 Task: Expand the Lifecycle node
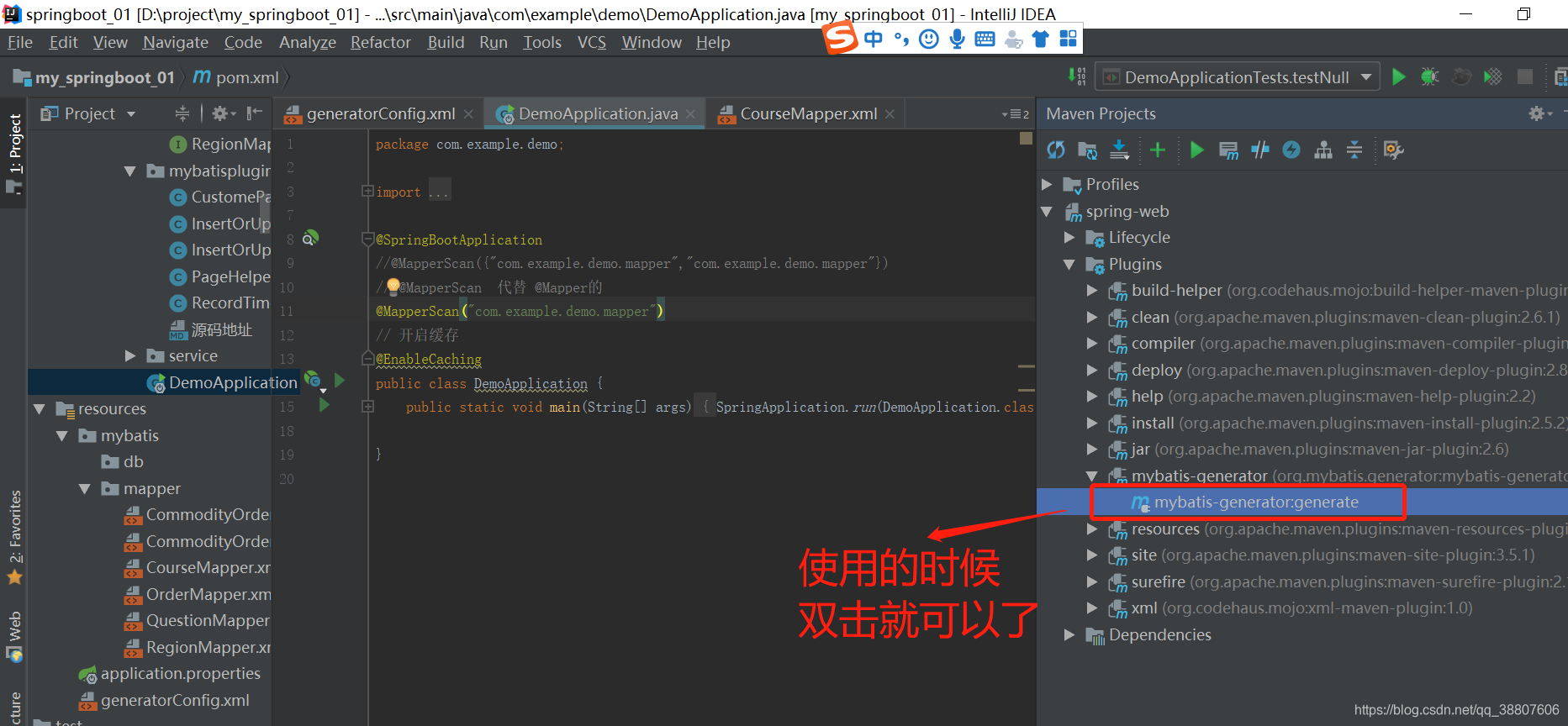click(1069, 238)
